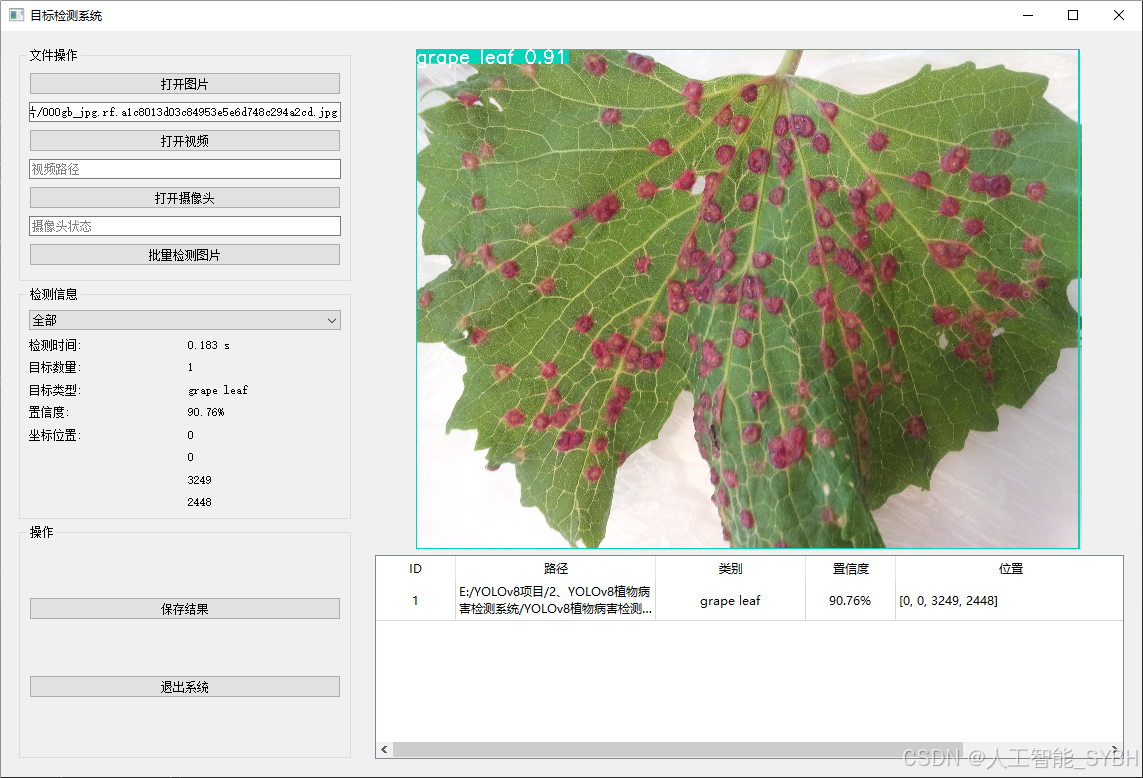Open the 全部 target filter dropdown

(x=184, y=320)
